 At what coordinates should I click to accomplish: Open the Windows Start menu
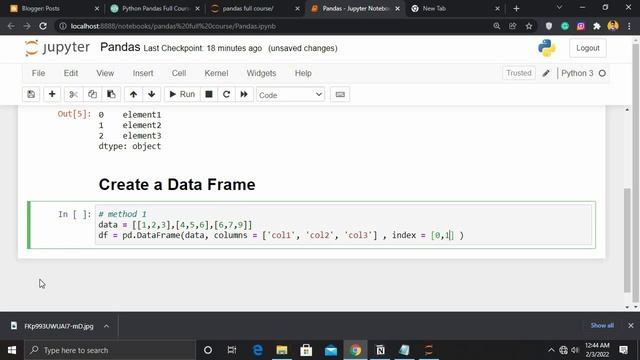pyautogui.click(x=12, y=350)
